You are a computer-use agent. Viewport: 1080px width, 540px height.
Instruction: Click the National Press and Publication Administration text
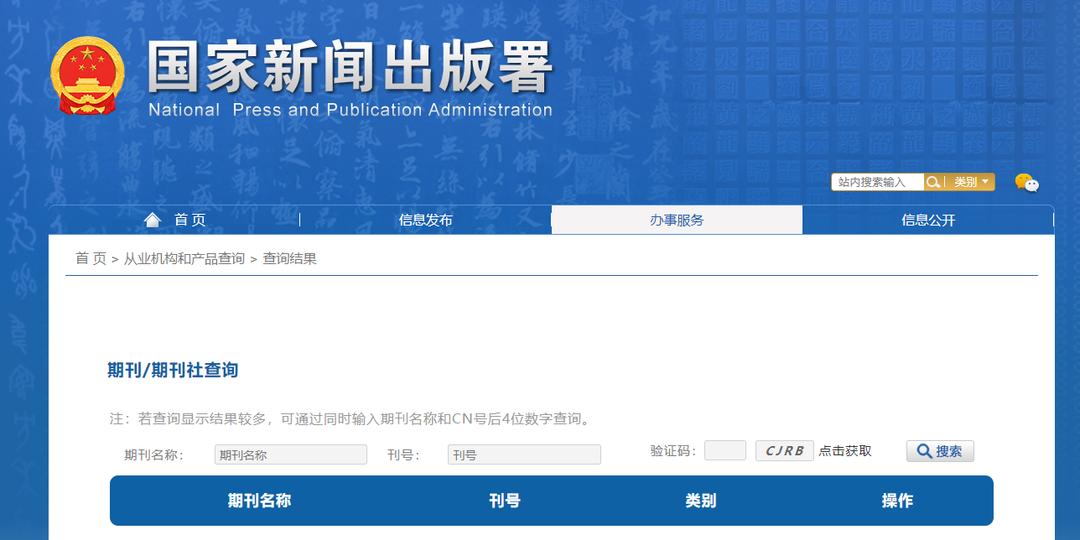(x=350, y=110)
